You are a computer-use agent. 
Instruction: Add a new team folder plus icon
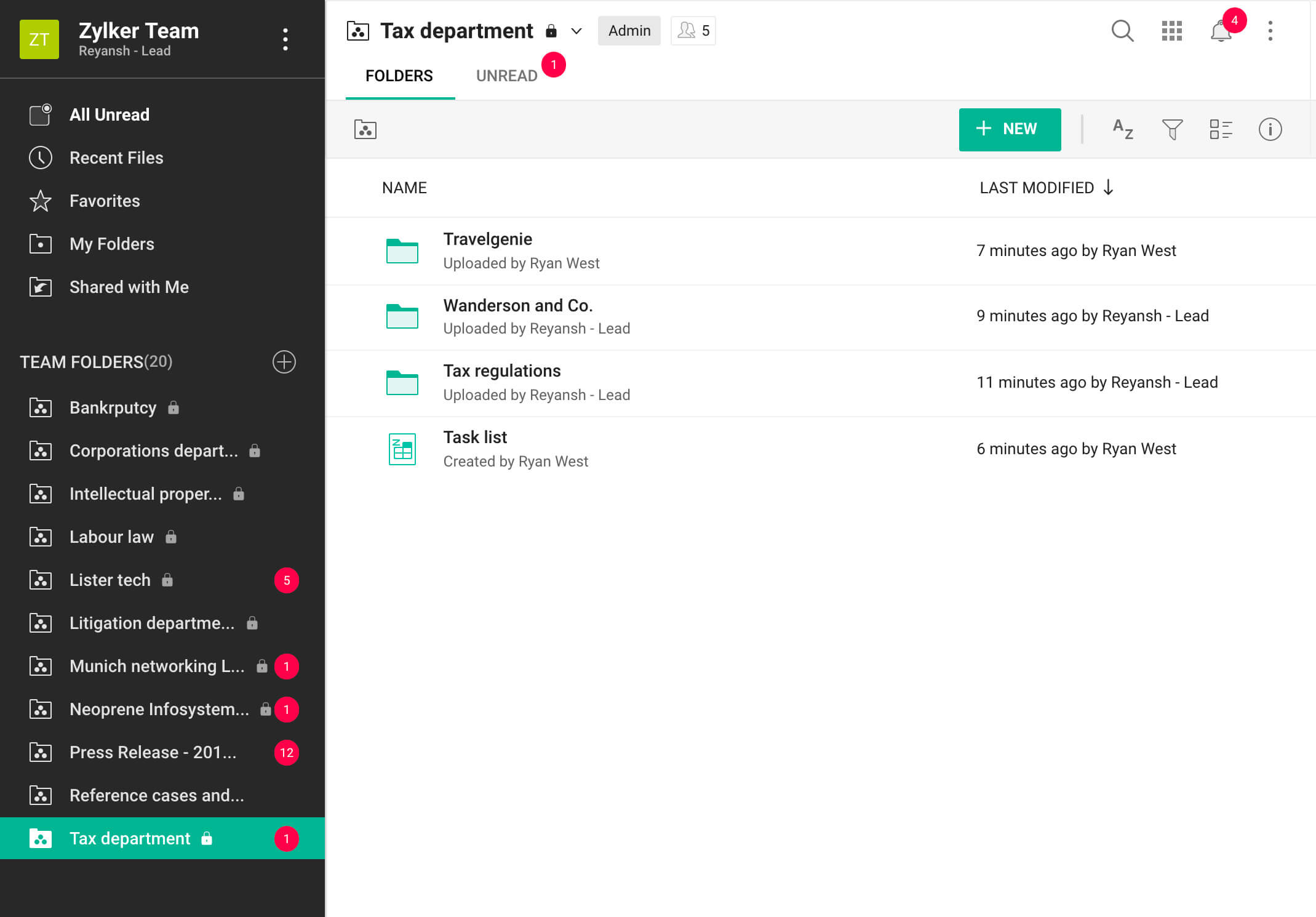[284, 362]
